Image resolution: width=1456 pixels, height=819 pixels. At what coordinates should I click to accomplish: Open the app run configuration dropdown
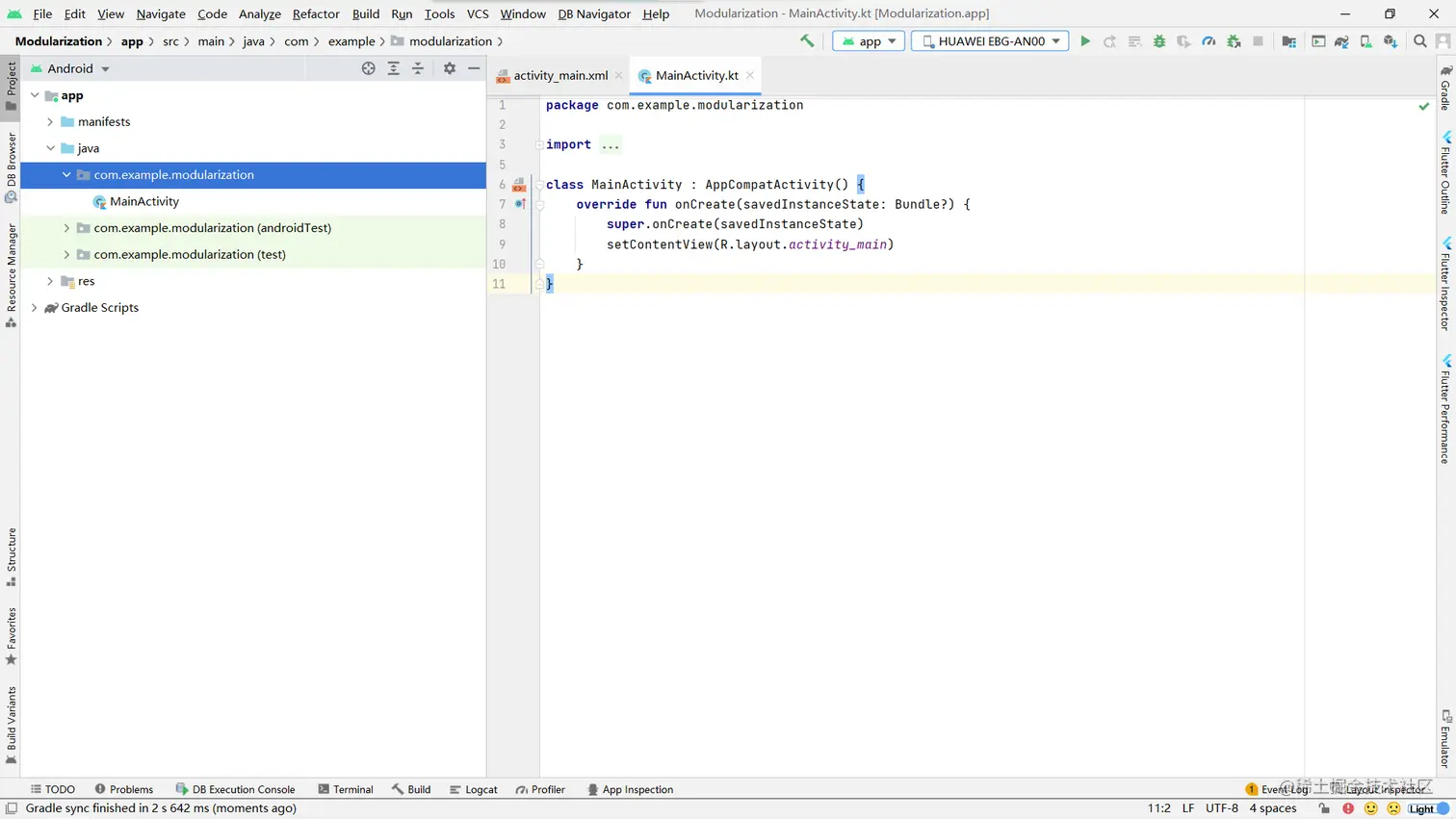click(x=869, y=41)
